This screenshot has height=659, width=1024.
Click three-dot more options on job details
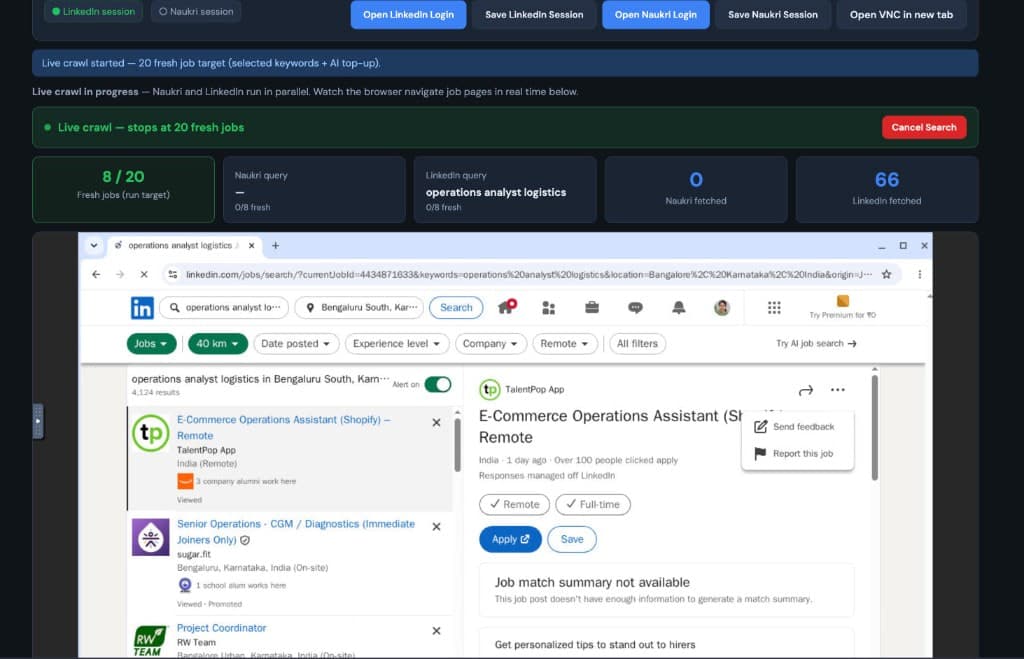(x=838, y=390)
